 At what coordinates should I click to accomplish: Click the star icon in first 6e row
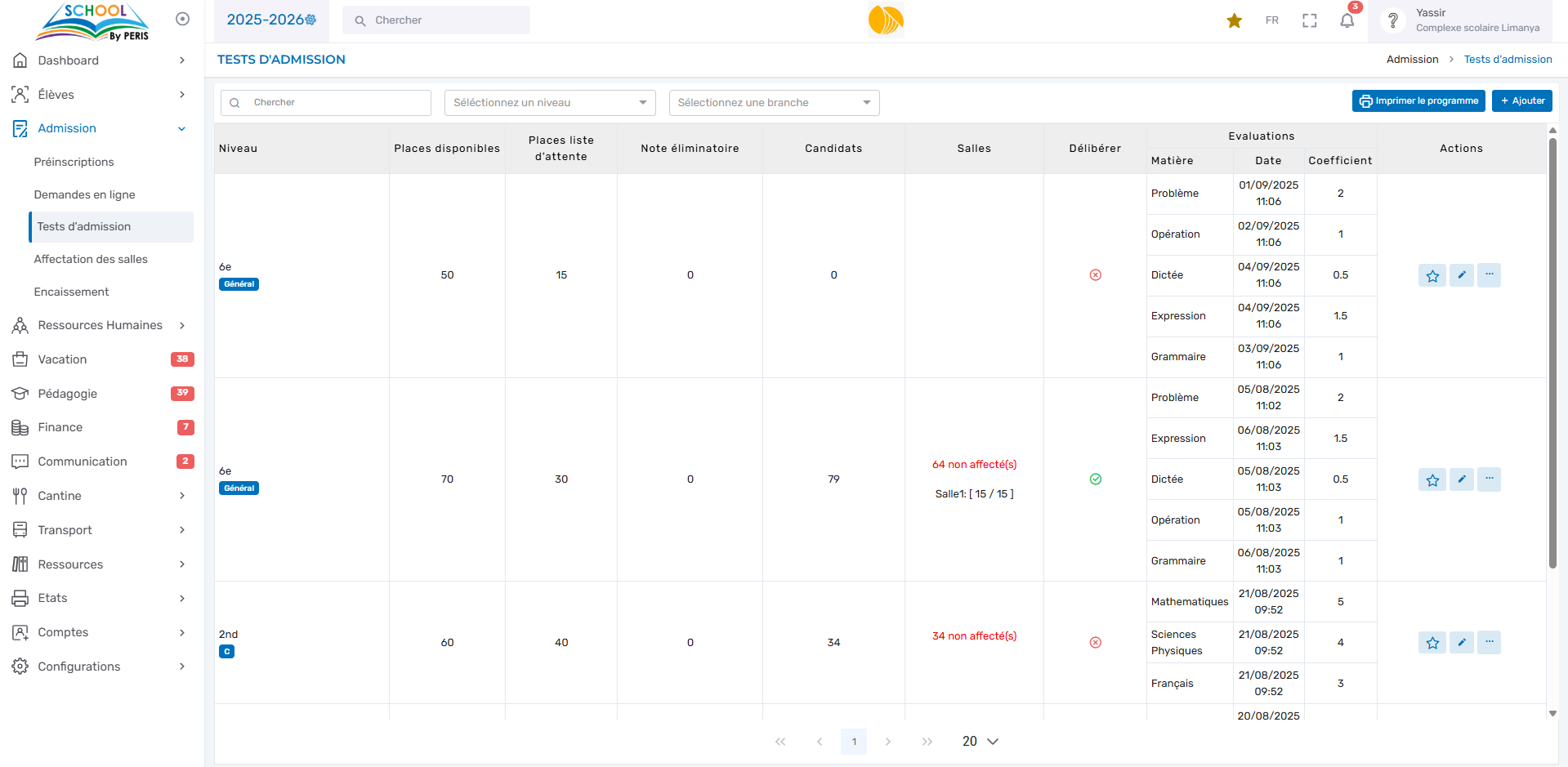(1432, 275)
